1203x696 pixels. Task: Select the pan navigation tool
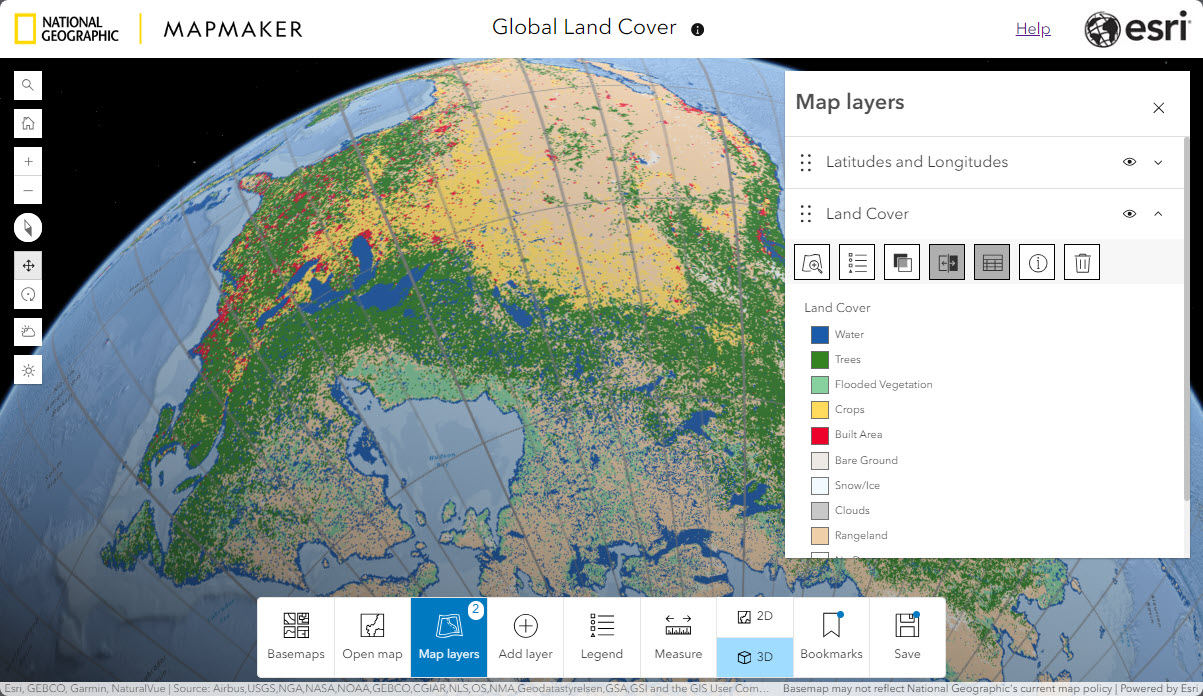(28, 266)
